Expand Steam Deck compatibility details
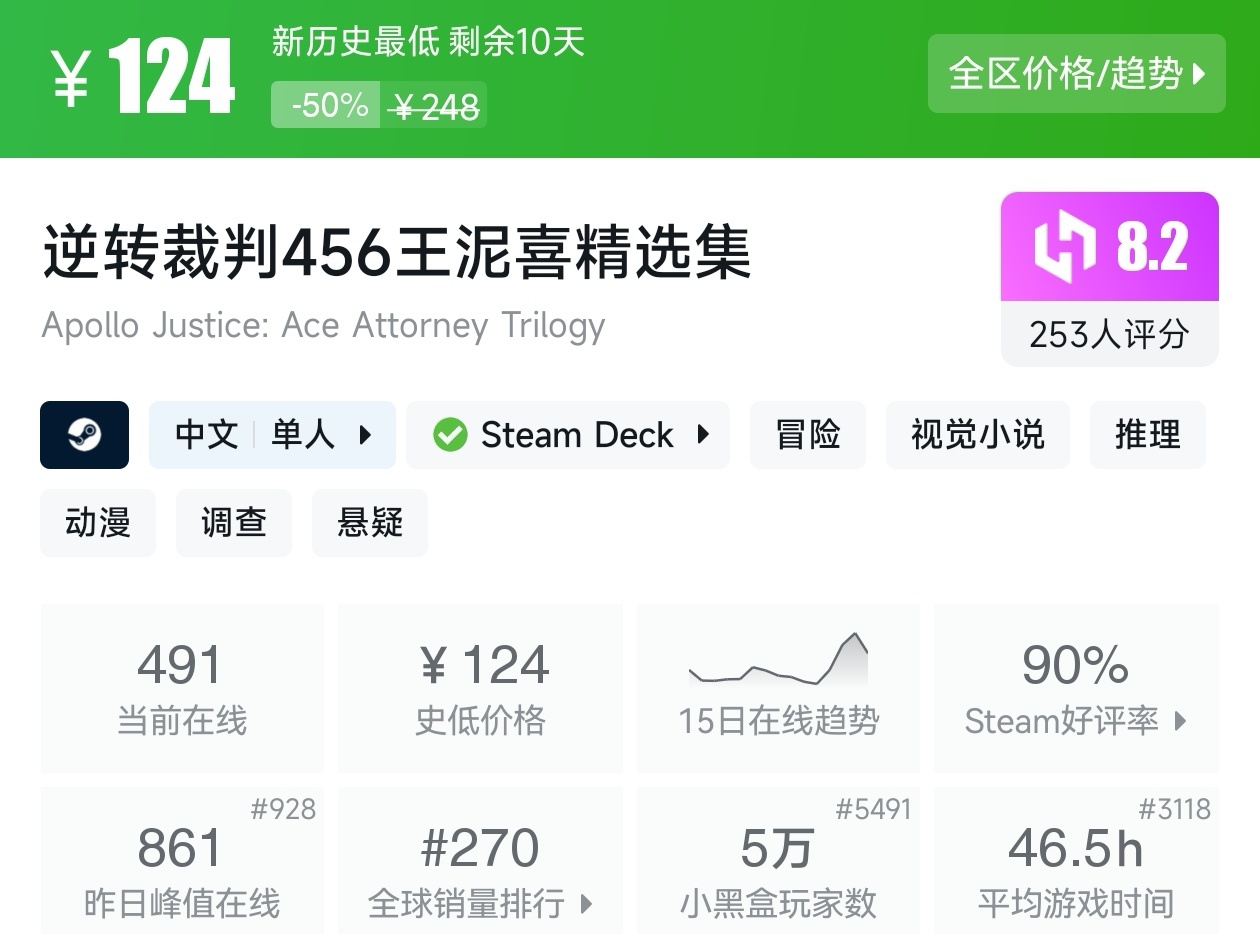 (x=568, y=435)
